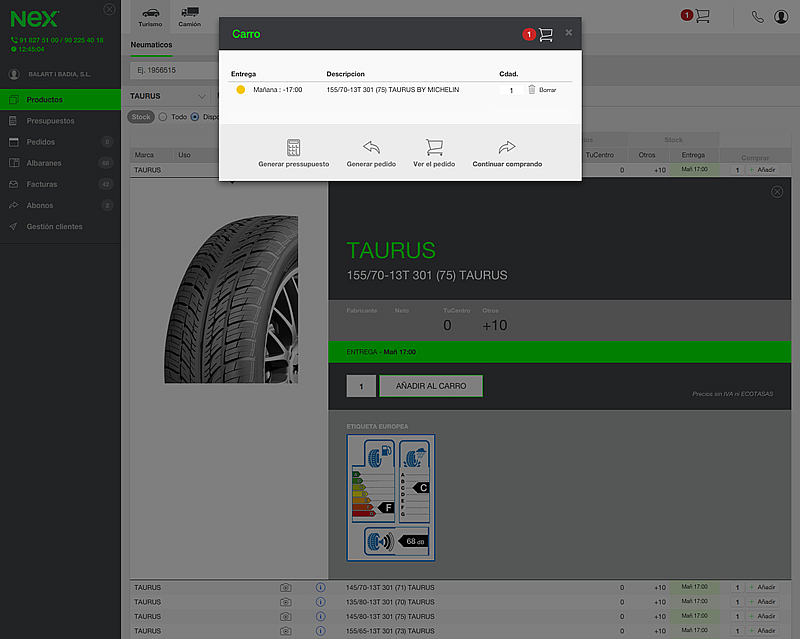Click the green ENTREGA Mañ 17:00 bar
Image resolution: width=800 pixels, height=639 pixels.
coord(560,352)
